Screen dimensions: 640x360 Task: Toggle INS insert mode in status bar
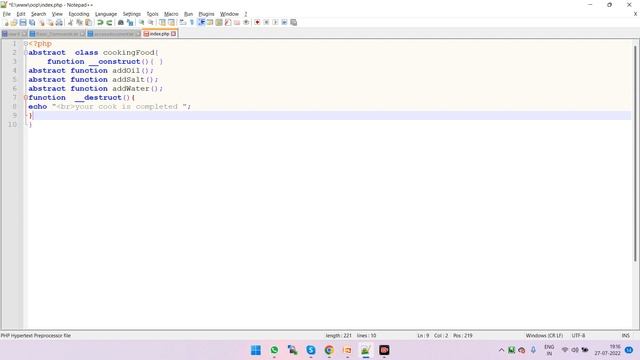point(625,336)
